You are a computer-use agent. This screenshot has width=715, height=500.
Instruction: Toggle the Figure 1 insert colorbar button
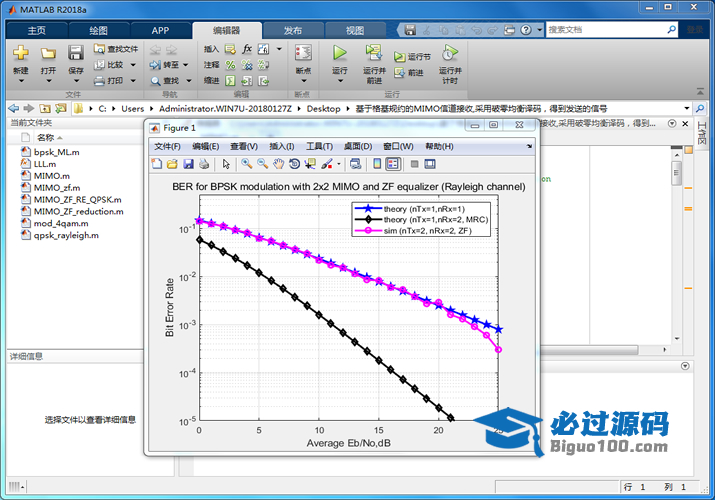pos(377,164)
